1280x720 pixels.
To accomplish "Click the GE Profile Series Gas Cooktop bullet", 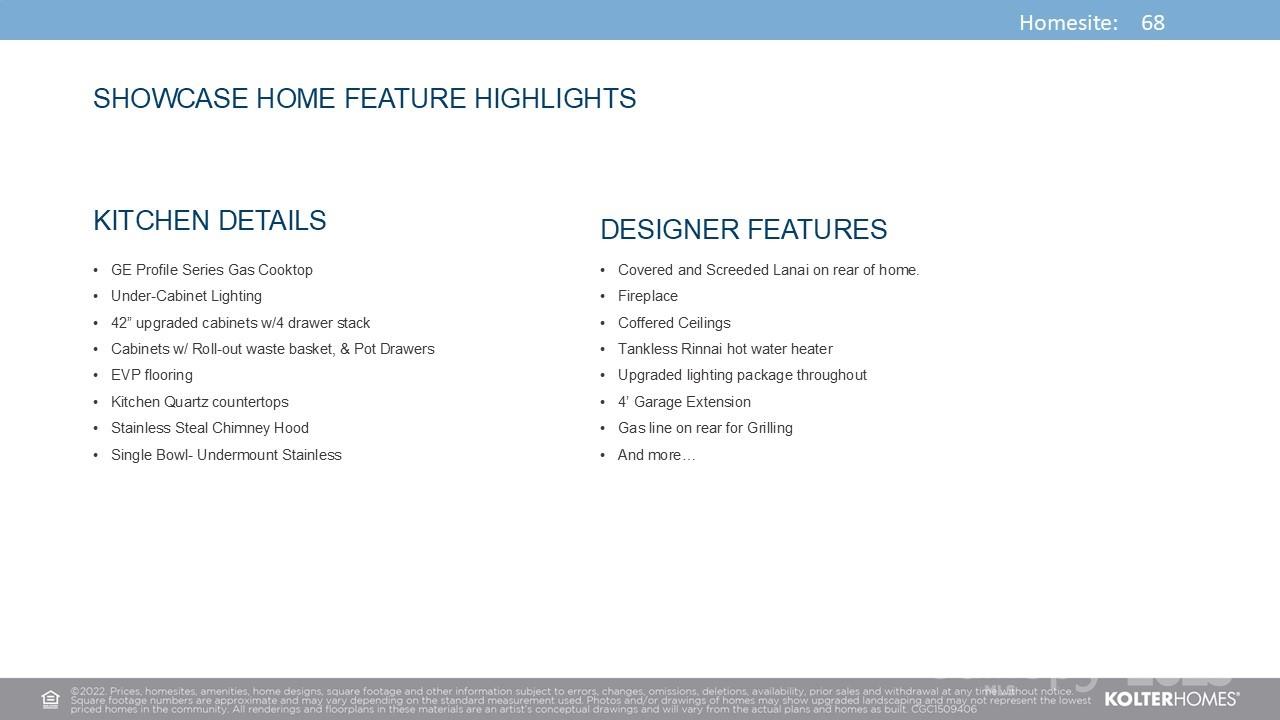I will (x=211, y=270).
